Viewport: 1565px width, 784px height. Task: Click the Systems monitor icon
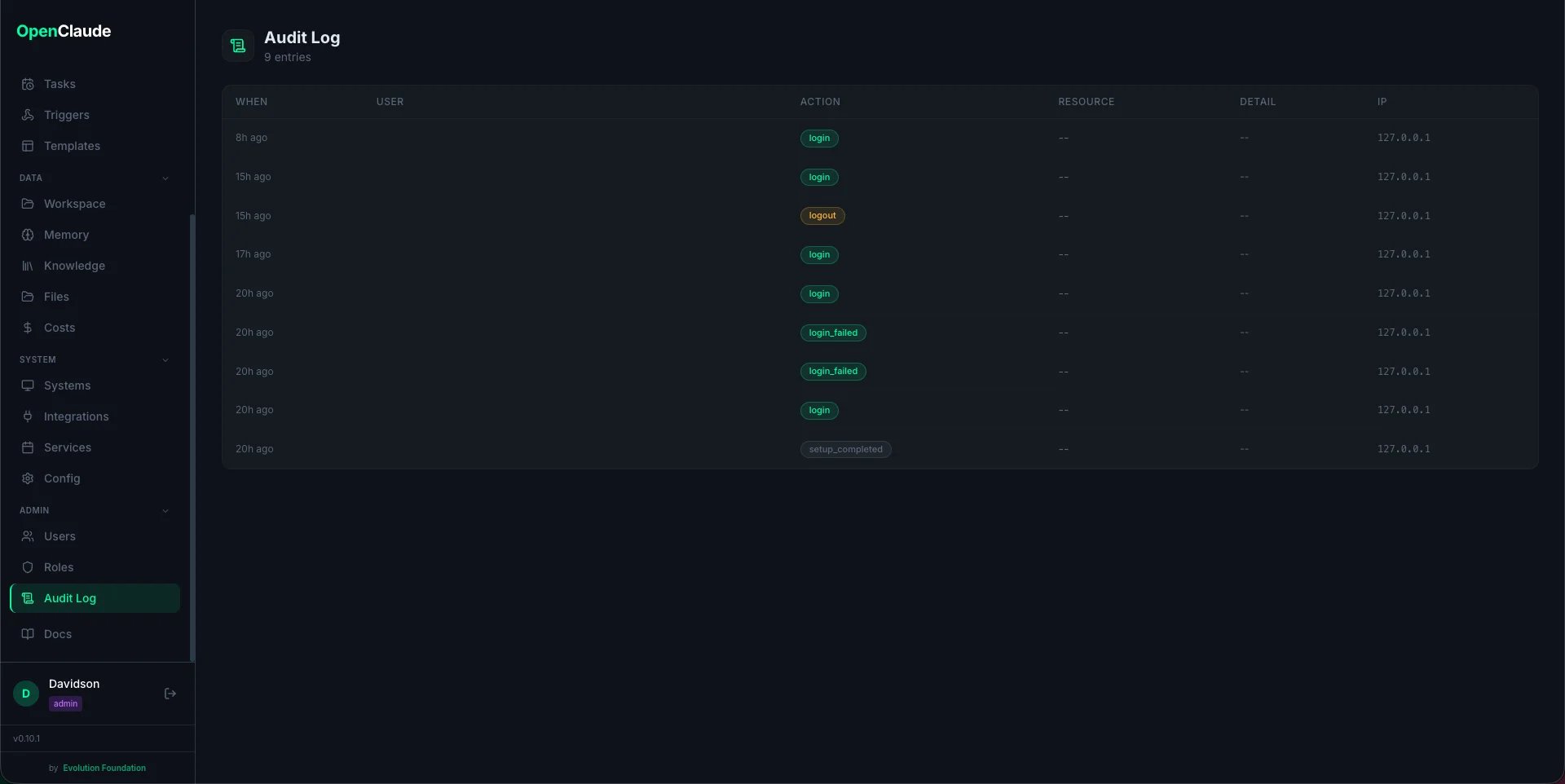pyautogui.click(x=28, y=385)
